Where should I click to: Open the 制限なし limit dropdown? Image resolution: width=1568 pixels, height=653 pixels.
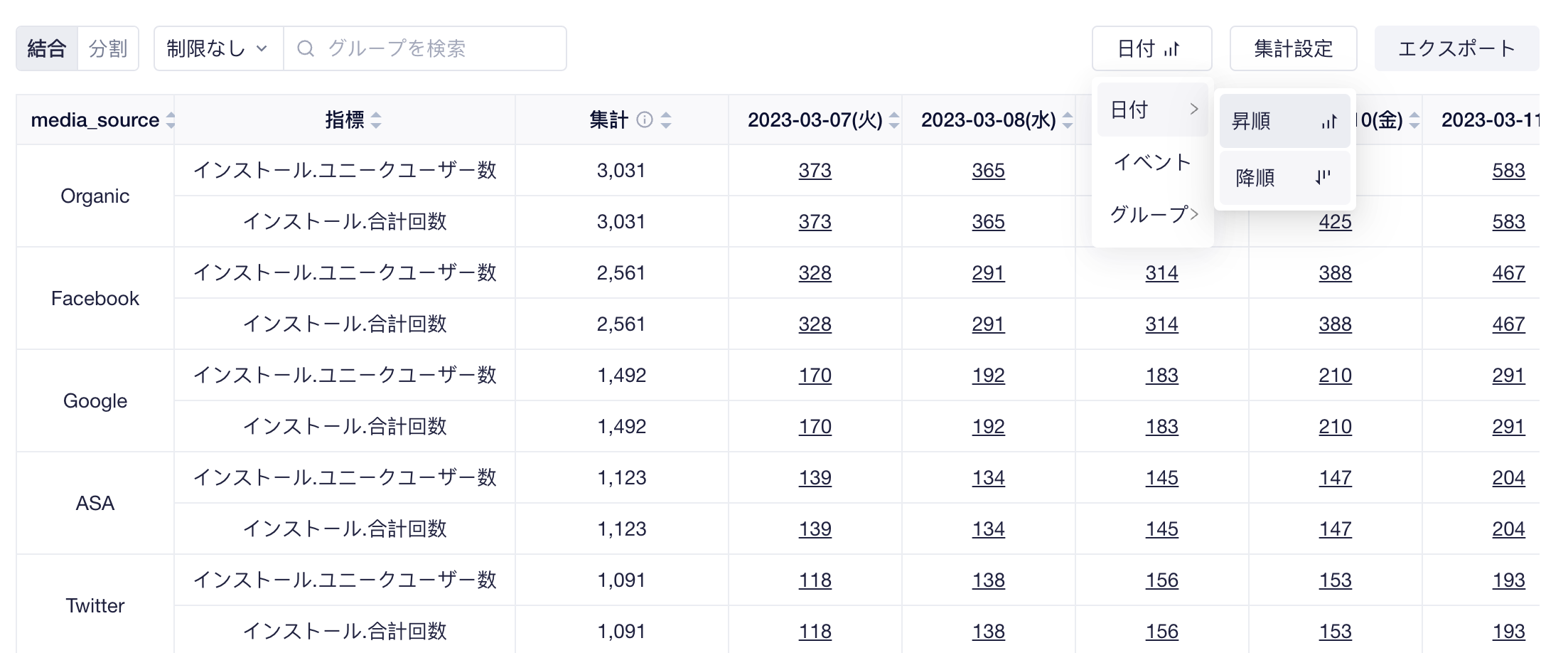(218, 48)
